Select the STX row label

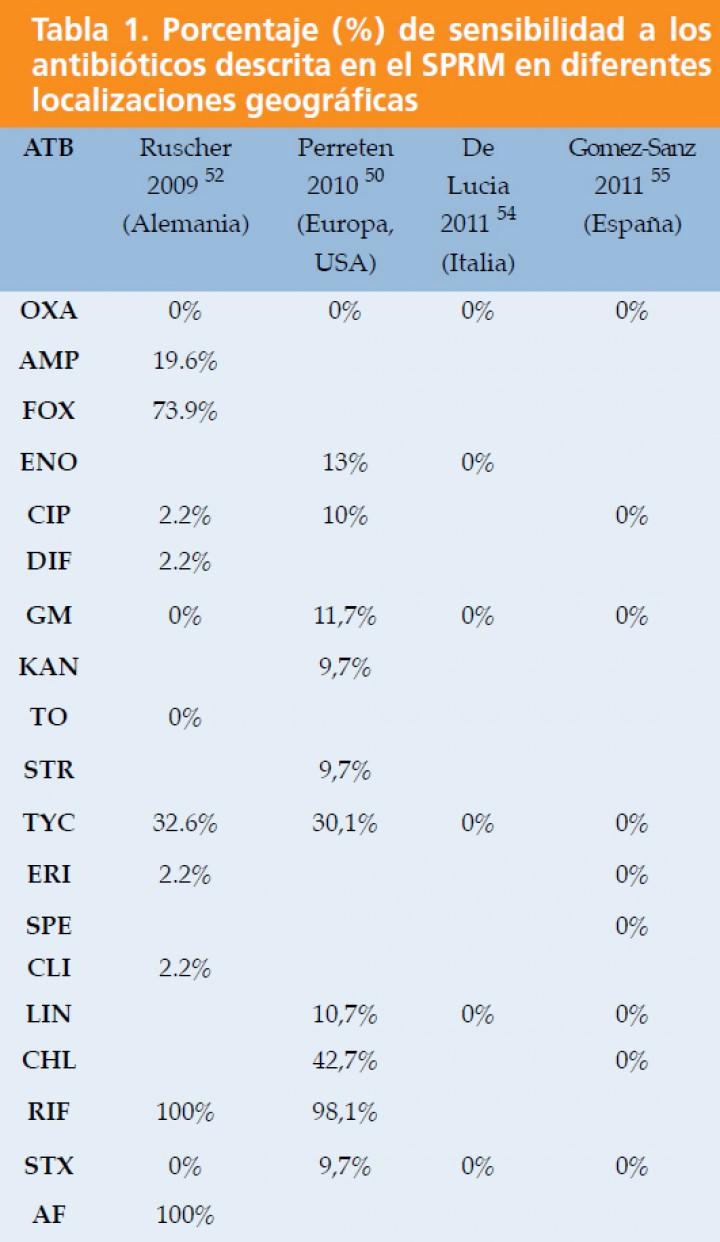coord(49,1166)
